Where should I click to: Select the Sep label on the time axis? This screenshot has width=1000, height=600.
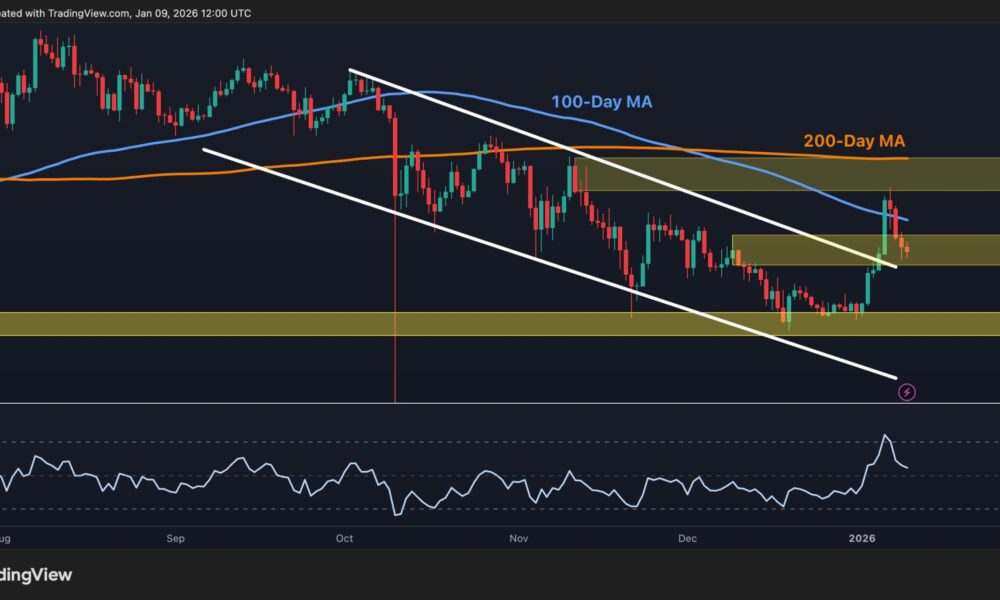(x=175, y=538)
